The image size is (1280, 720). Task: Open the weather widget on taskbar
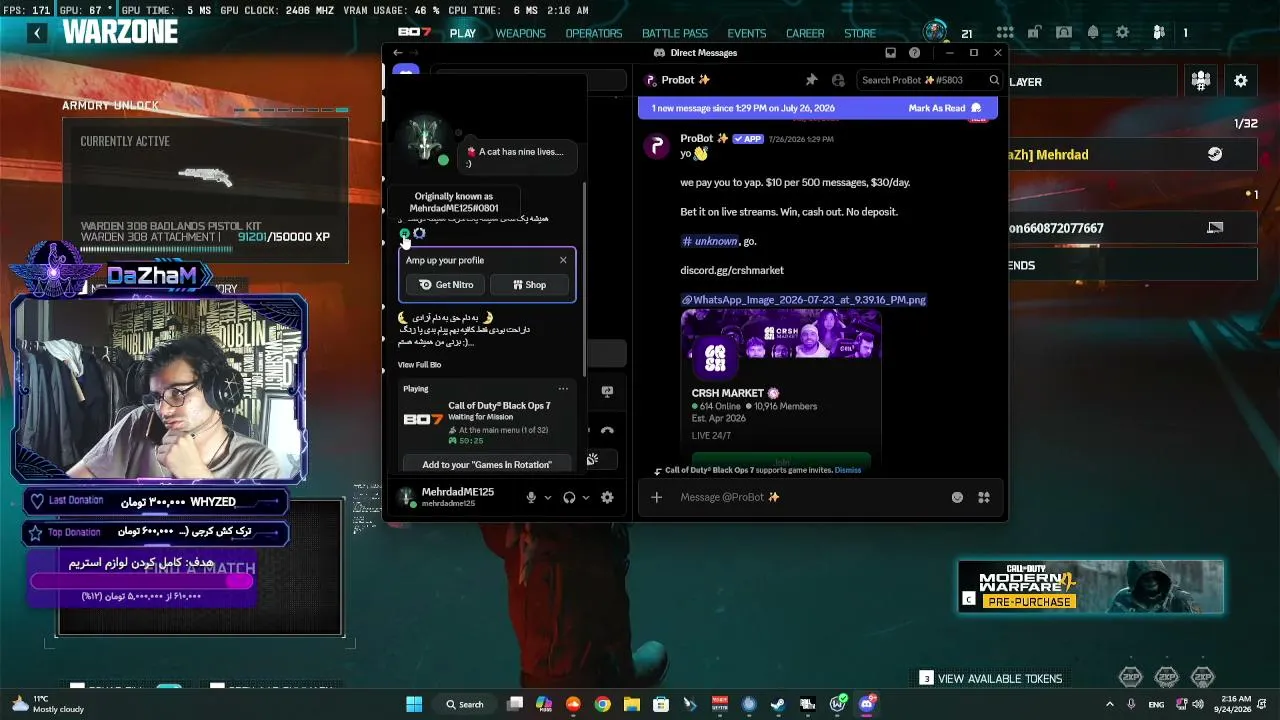click(x=46, y=704)
